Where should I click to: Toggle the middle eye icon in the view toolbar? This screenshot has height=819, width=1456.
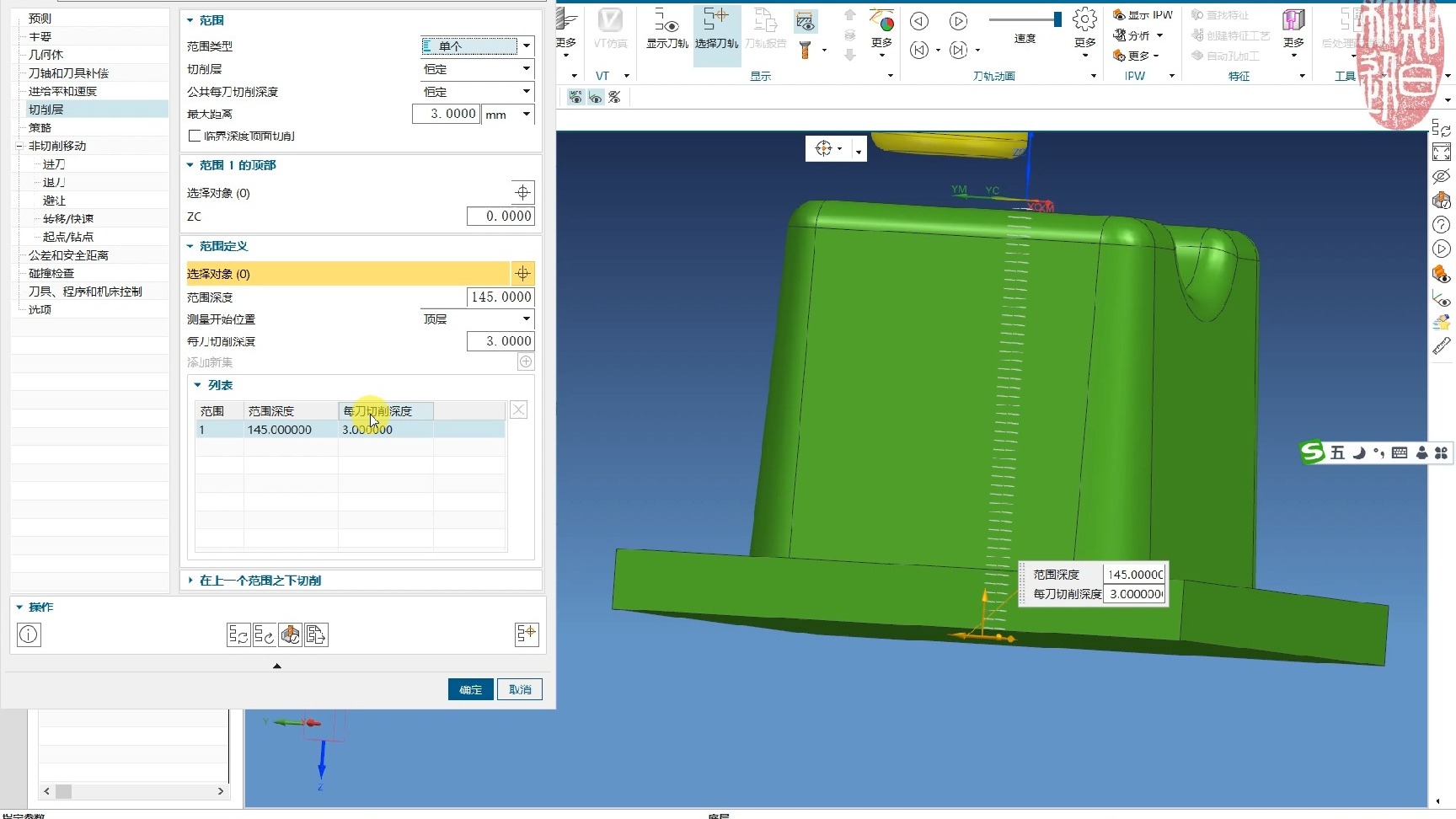click(596, 98)
